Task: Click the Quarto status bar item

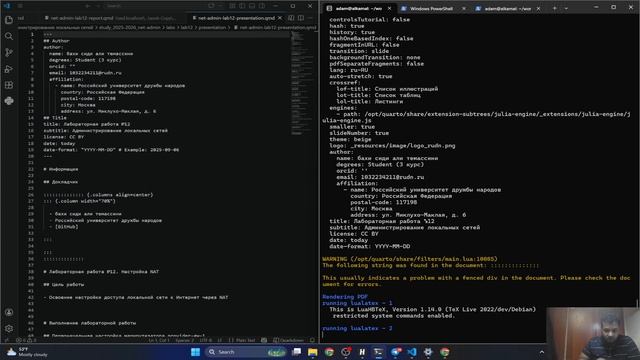Action: [x=288, y=340]
